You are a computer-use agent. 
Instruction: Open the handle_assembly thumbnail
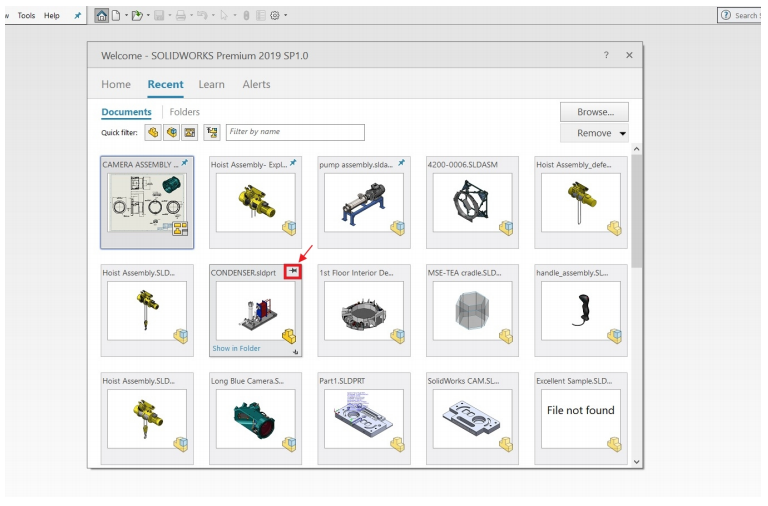tap(581, 311)
